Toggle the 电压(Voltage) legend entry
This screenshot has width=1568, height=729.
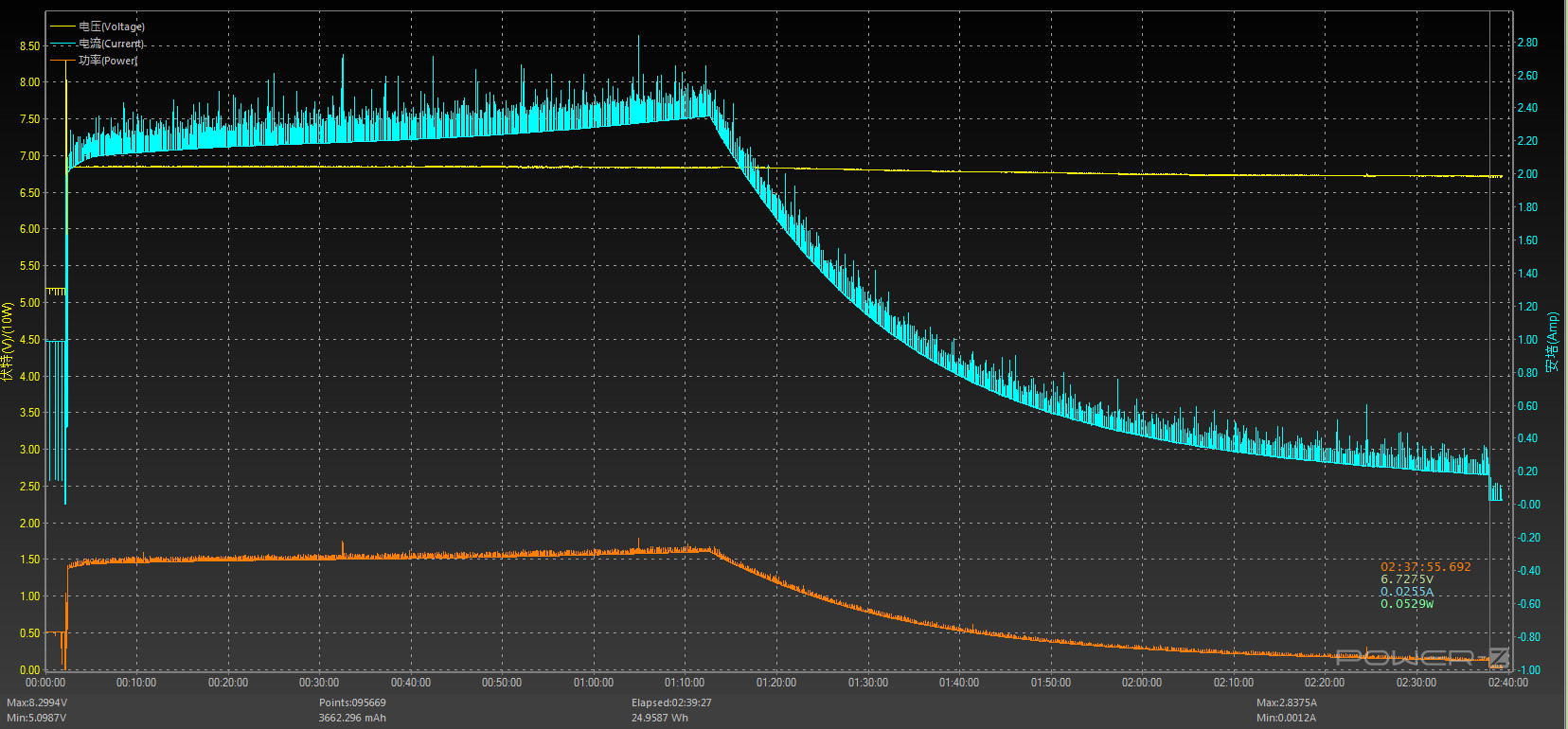pos(111,27)
